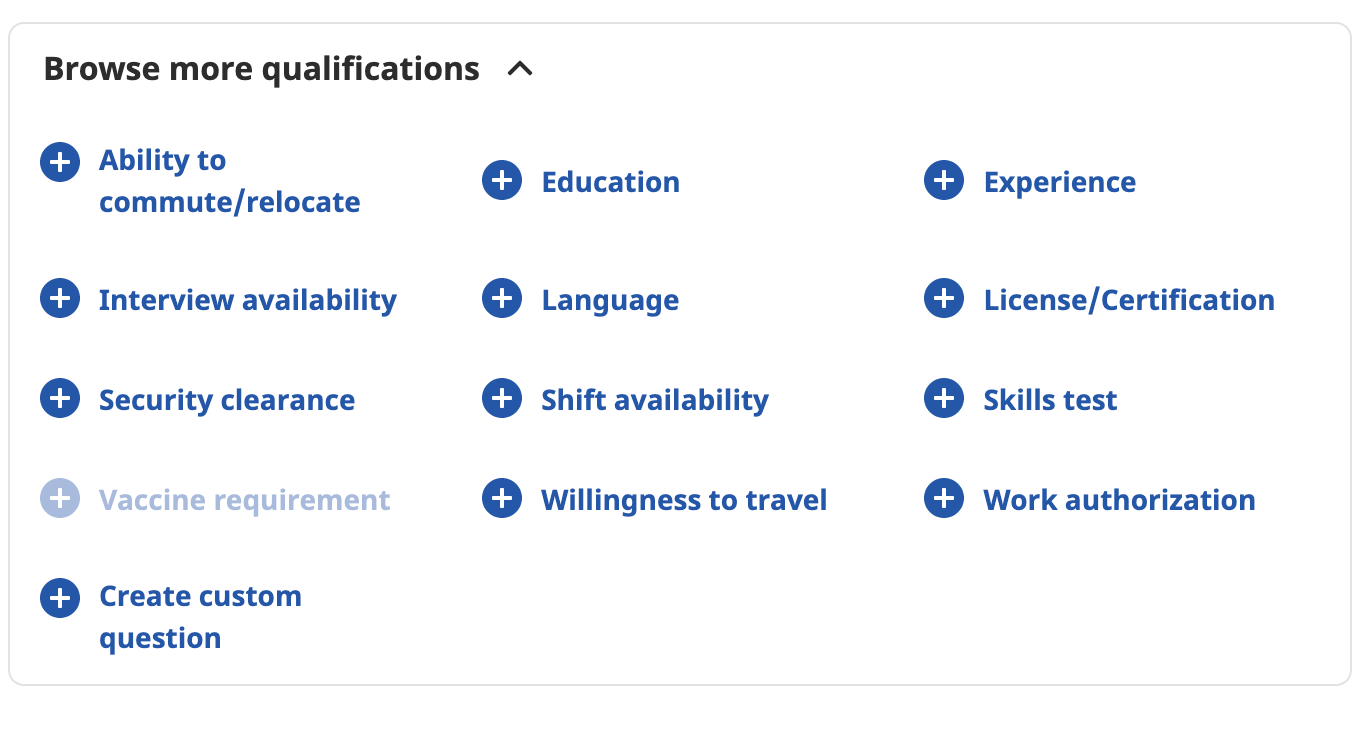Click plus icon next to License/Certification
1372x730 pixels.
tap(944, 299)
